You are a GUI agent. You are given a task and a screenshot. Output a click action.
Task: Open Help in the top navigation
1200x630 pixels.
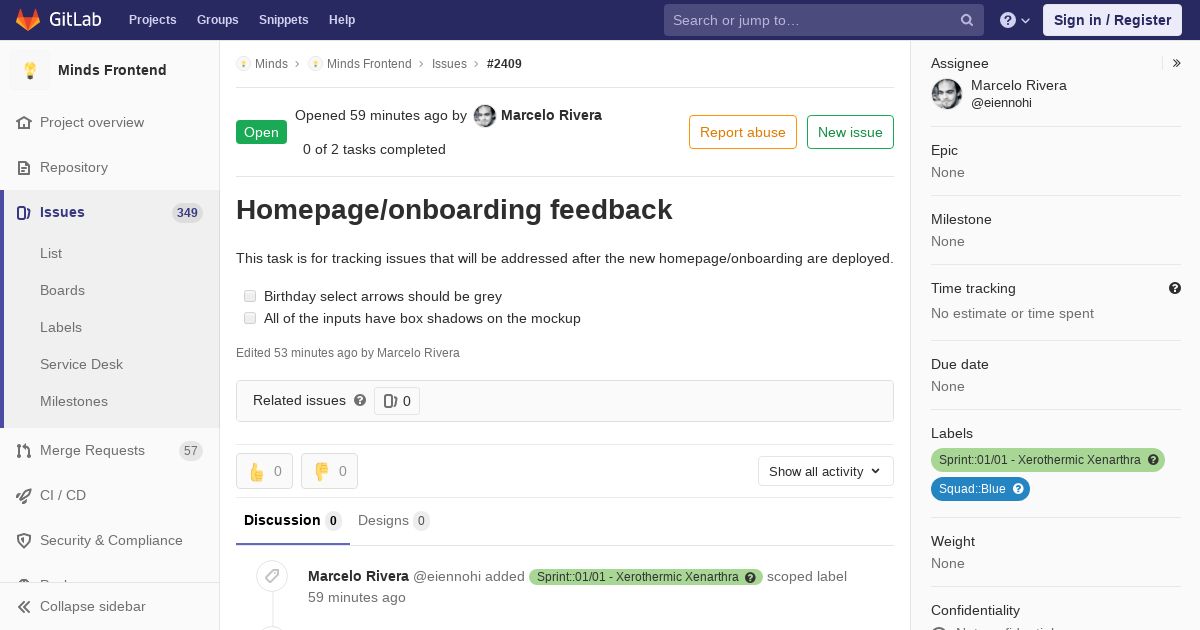click(342, 20)
